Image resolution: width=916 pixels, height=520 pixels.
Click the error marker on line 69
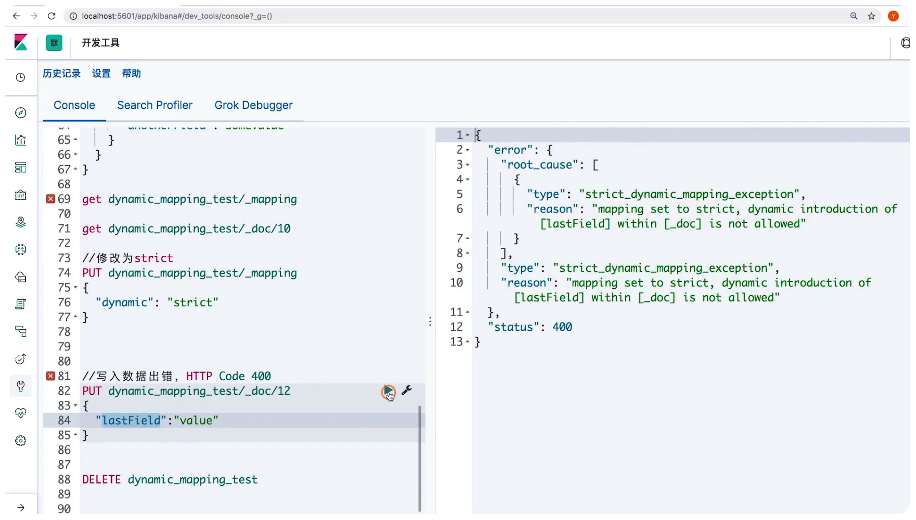point(50,199)
